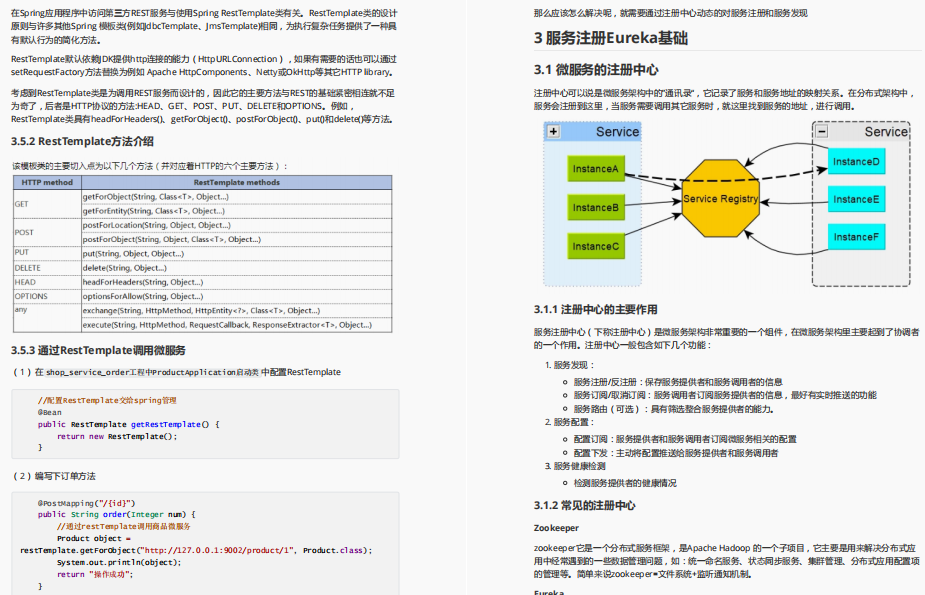The width and height of the screenshot is (925, 595).
Task: Select the InstanceD node in diagram
Action: pyautogui.click(x=856, y=162)
